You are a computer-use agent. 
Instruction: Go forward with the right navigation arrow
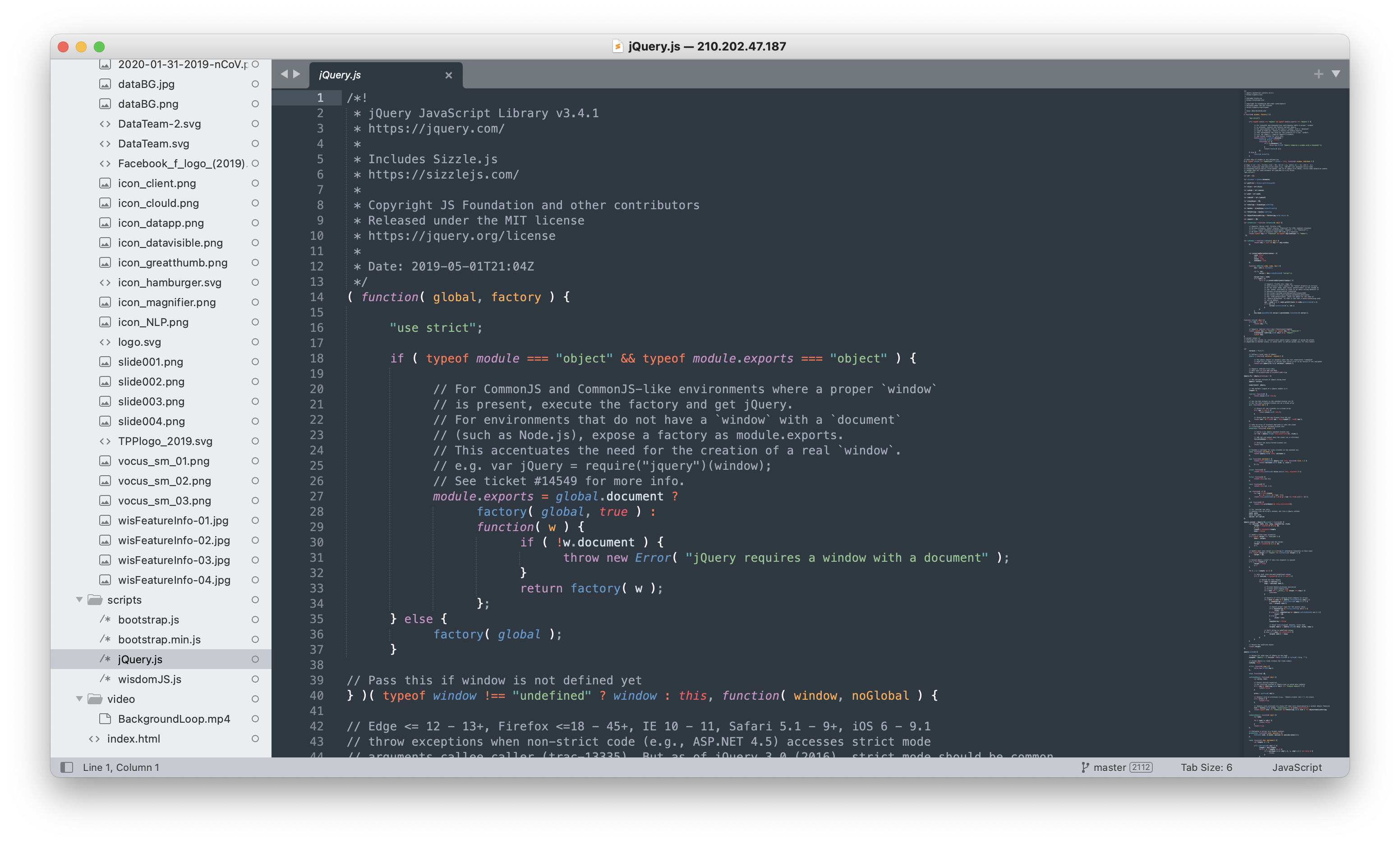297,74
